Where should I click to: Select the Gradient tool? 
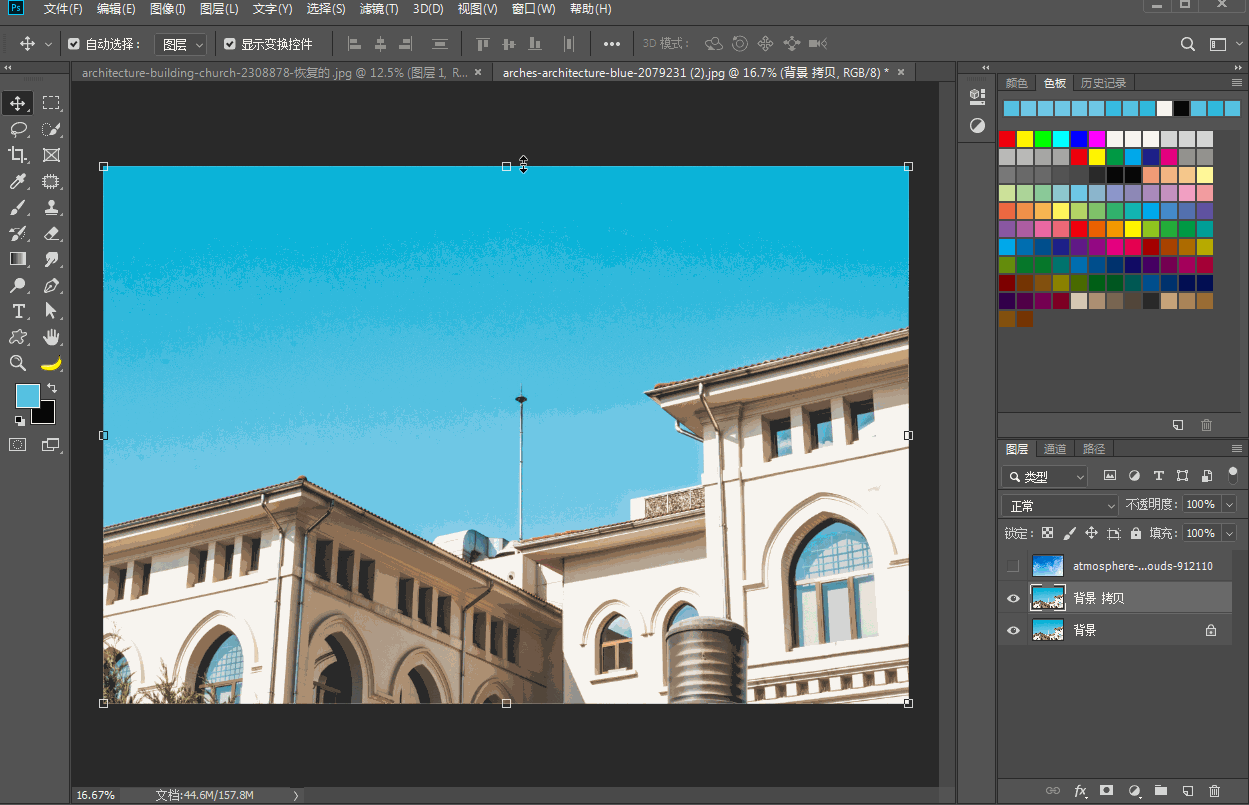coord(18,259)
